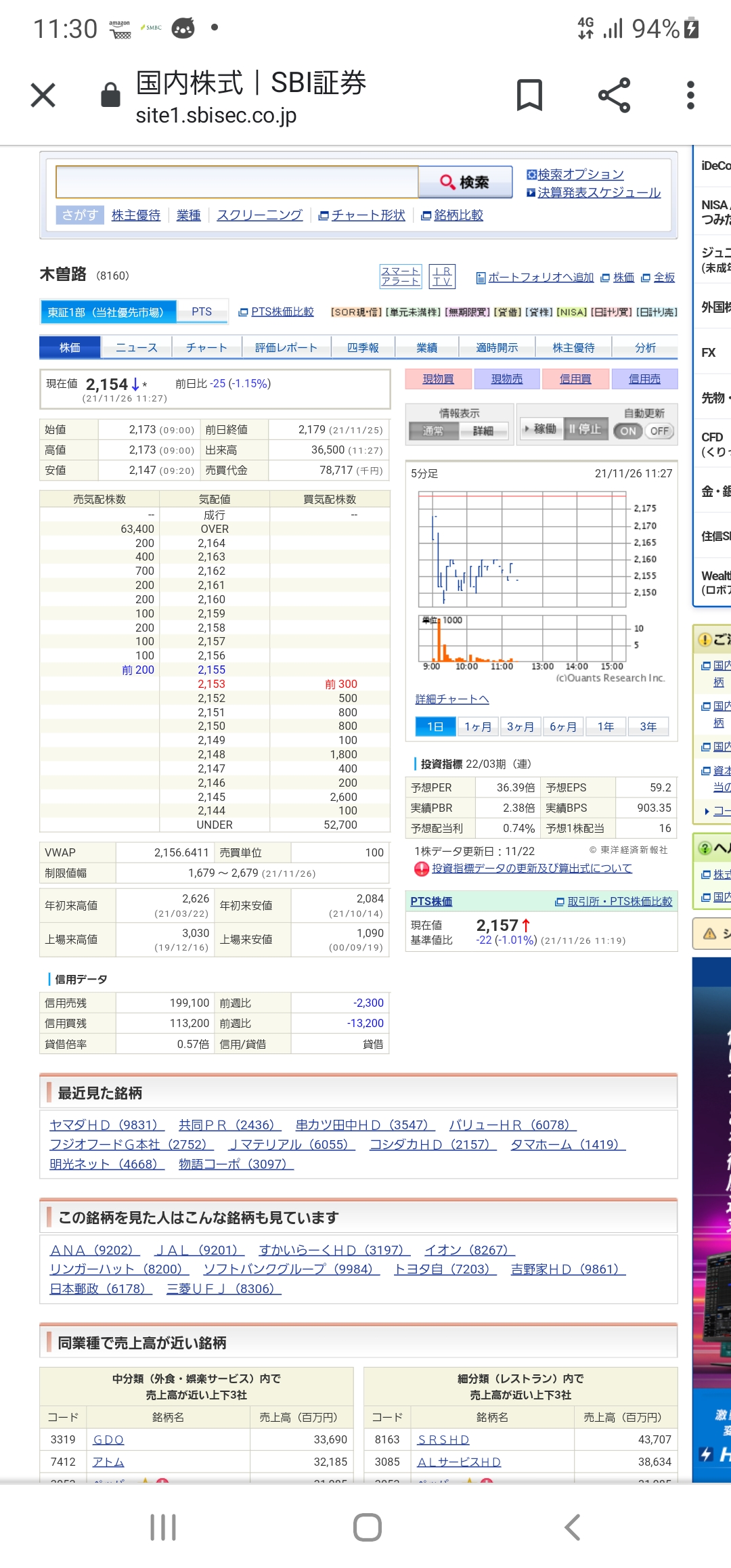Open 共同PR (2436) stock link
This screenshot has height=1568, width=731.
coord(229,1125)
